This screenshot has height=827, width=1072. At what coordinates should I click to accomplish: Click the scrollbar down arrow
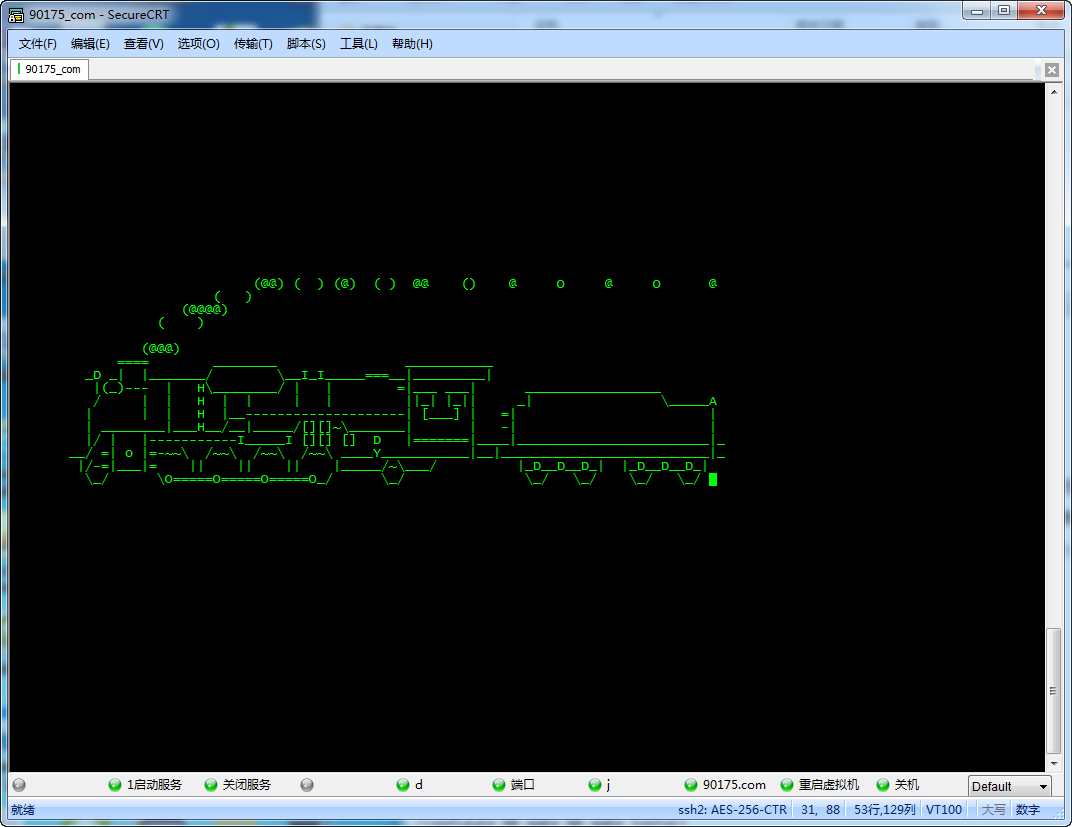(1054, 763)
